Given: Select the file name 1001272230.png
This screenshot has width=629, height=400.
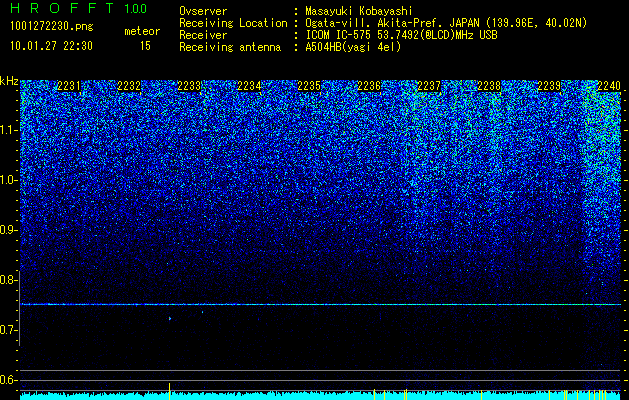Looking at the screenshot, I should 52,26.
